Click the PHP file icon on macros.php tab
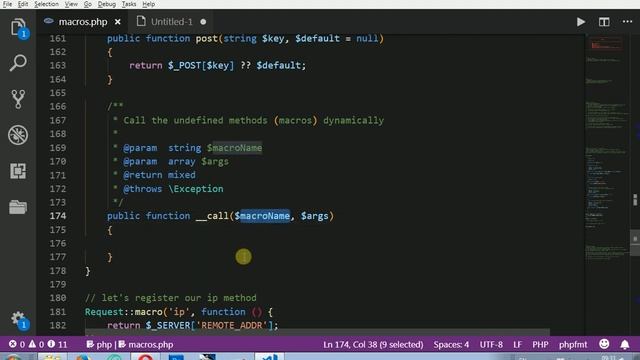The height and width of the screenshot is (360, 640). point(49,21)
